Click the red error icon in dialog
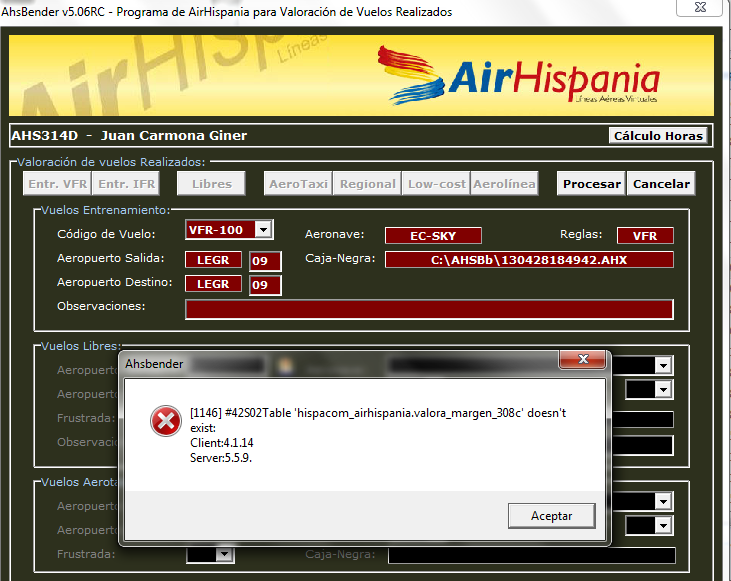731x581 pixels. point(166,421)
